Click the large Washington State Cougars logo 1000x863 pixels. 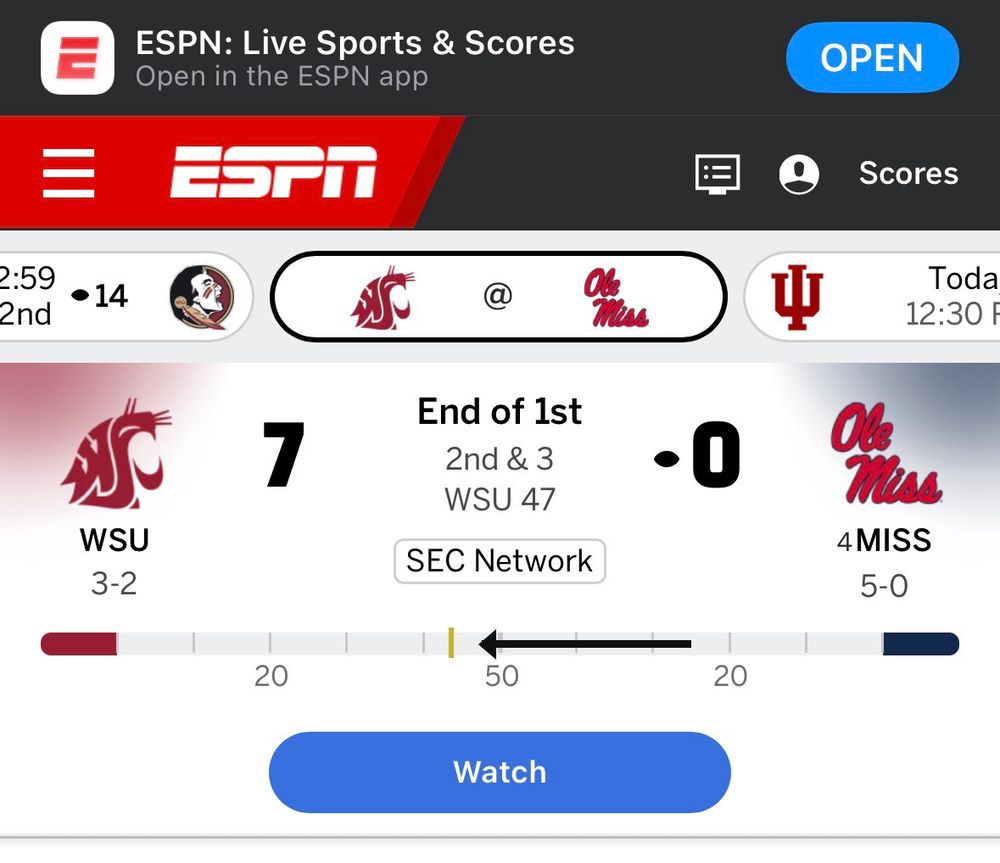click(x=116, y=453)
